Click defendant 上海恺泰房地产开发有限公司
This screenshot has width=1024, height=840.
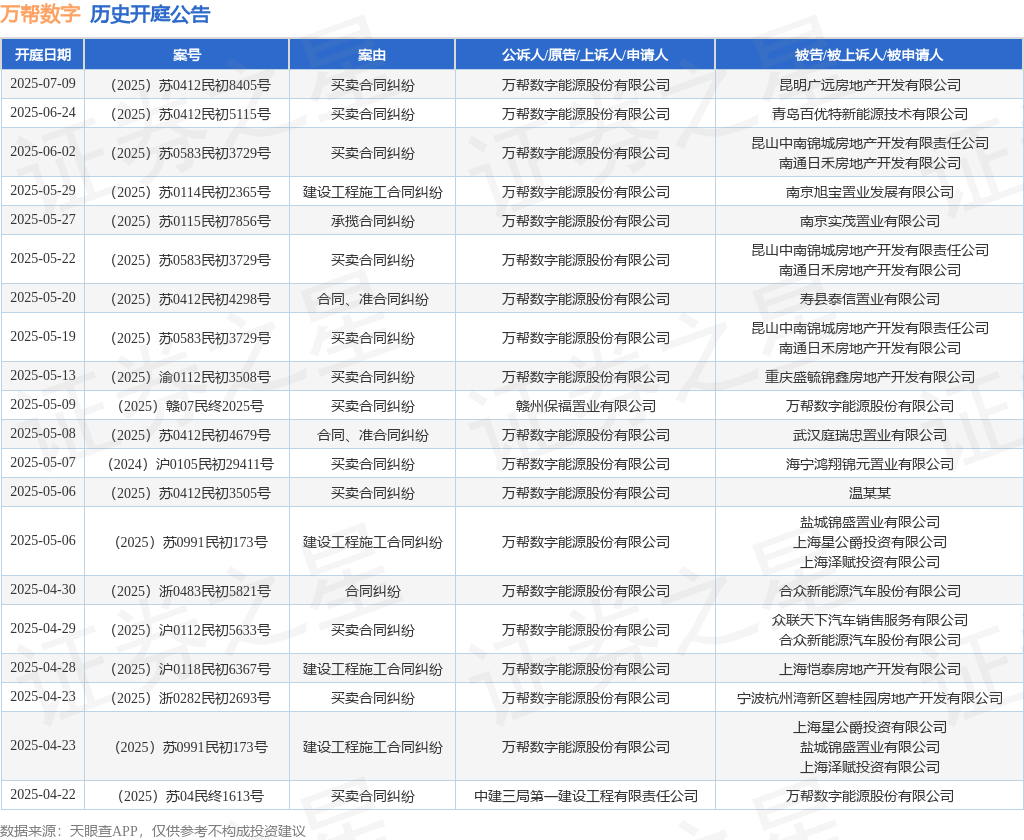pyautogui.click(x=869, y=669)
